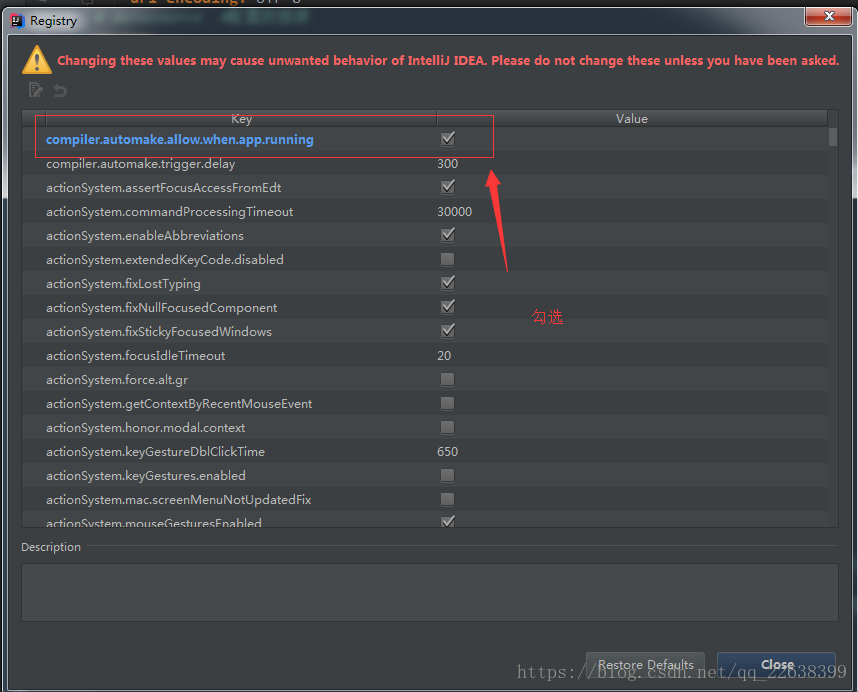Click the value 300 for trigger.delay
The width and height of the screenshot is (858, 692).
tap(448, 164)
